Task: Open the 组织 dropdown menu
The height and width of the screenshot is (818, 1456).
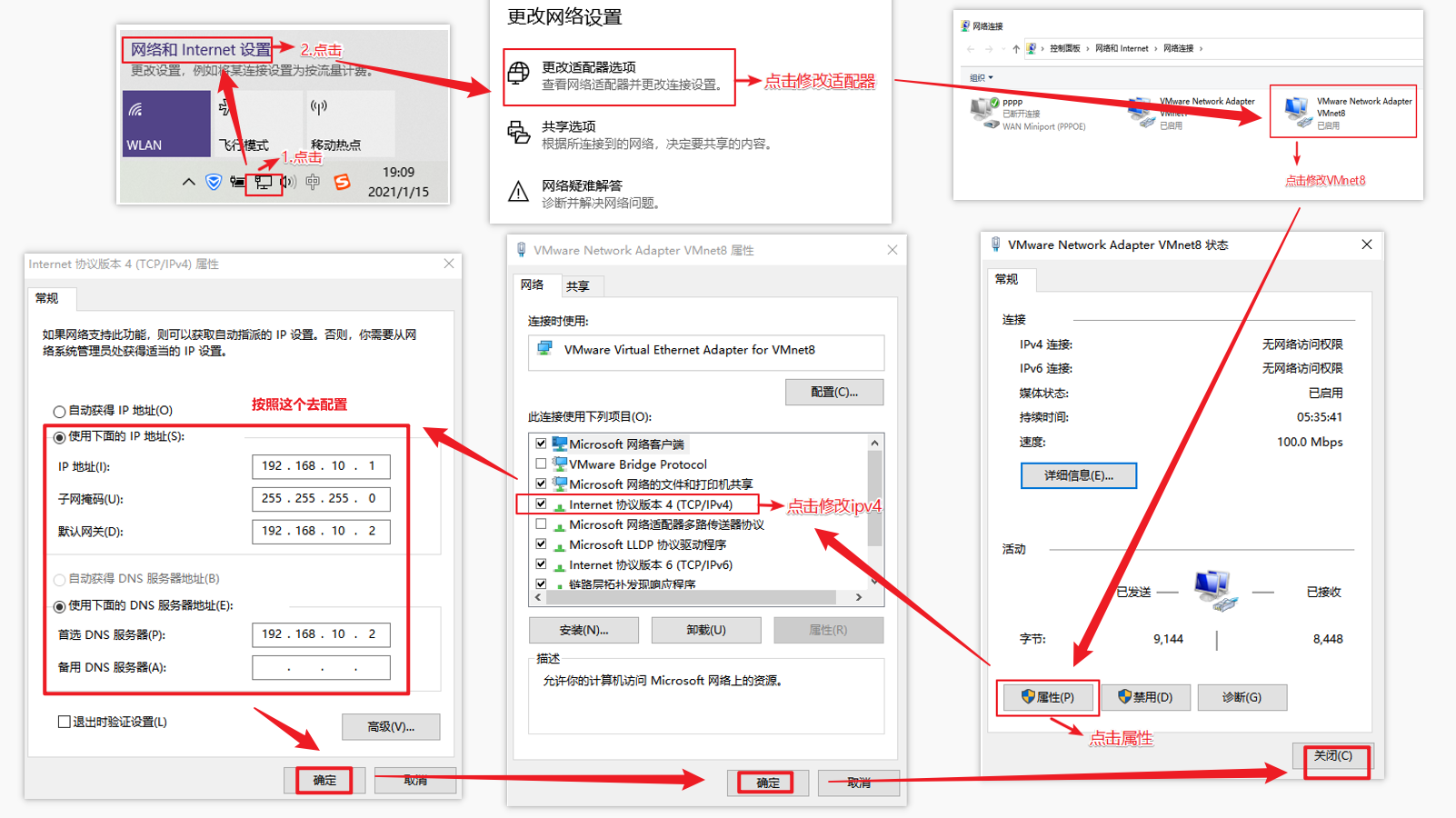Action: pos(982,78)
